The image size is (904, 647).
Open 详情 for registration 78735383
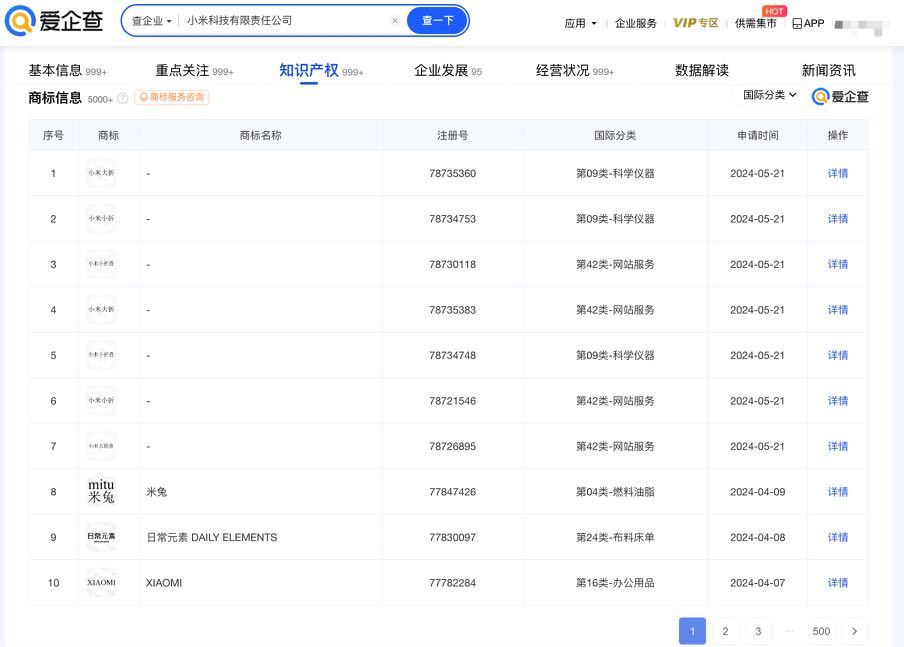coord(838,310)
